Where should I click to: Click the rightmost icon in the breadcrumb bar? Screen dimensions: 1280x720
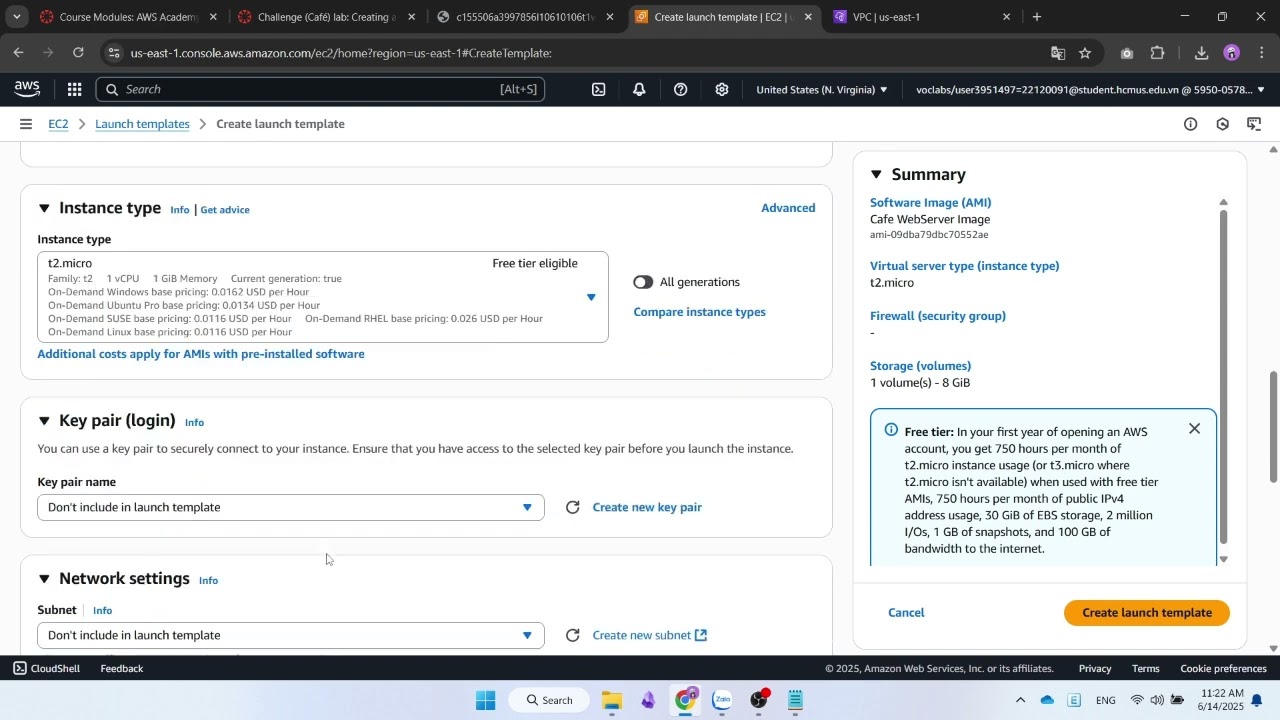click(x=1254, y=124)
